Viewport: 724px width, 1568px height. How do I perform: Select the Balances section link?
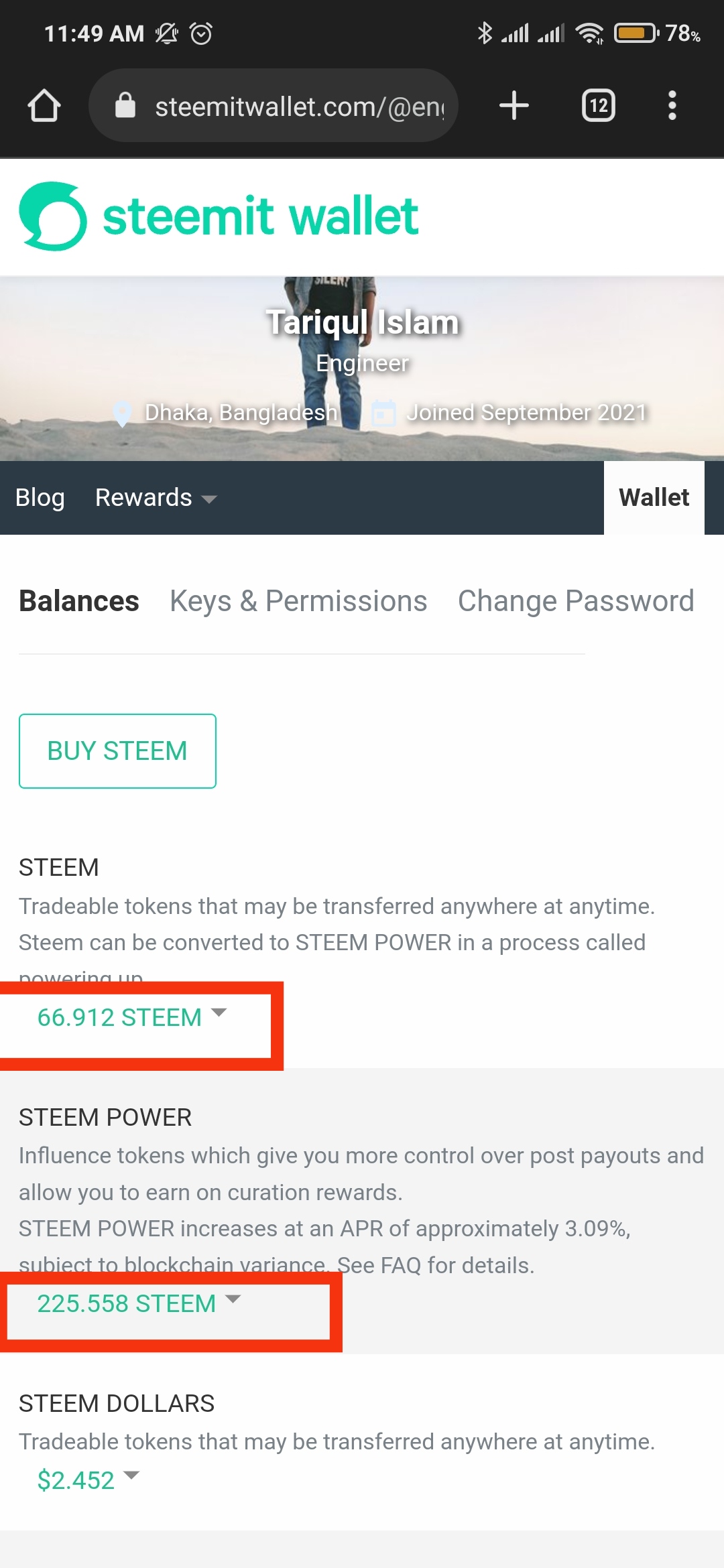pos(79,601)
